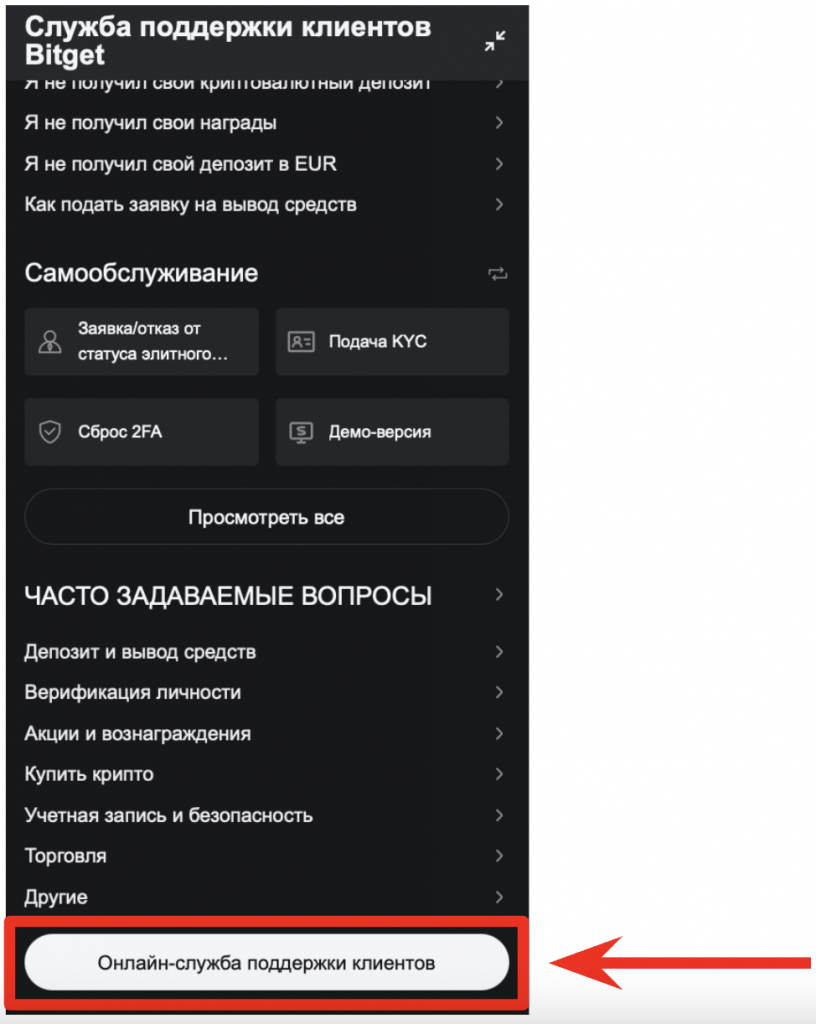Select Учетная запись и безопасность topic
The width and height of the screenshot is (816, 1024).
266,815
